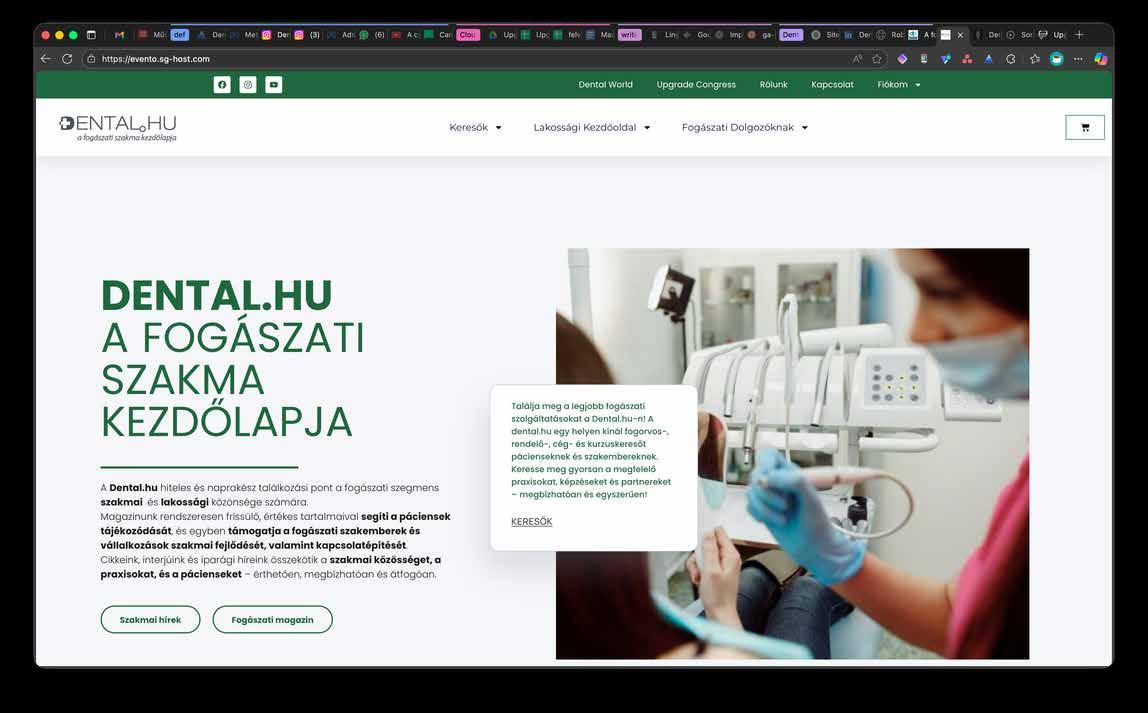
Task: Open the Facebook social icon
Action: coord(222,85)
